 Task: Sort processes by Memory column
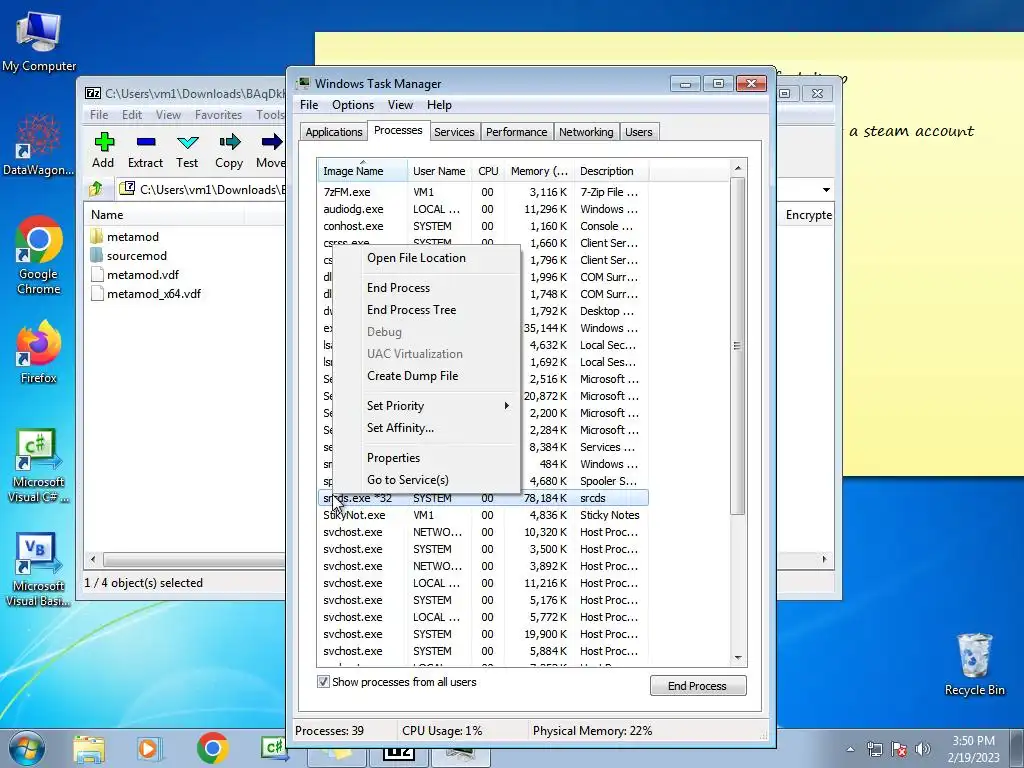pos(539,171)
